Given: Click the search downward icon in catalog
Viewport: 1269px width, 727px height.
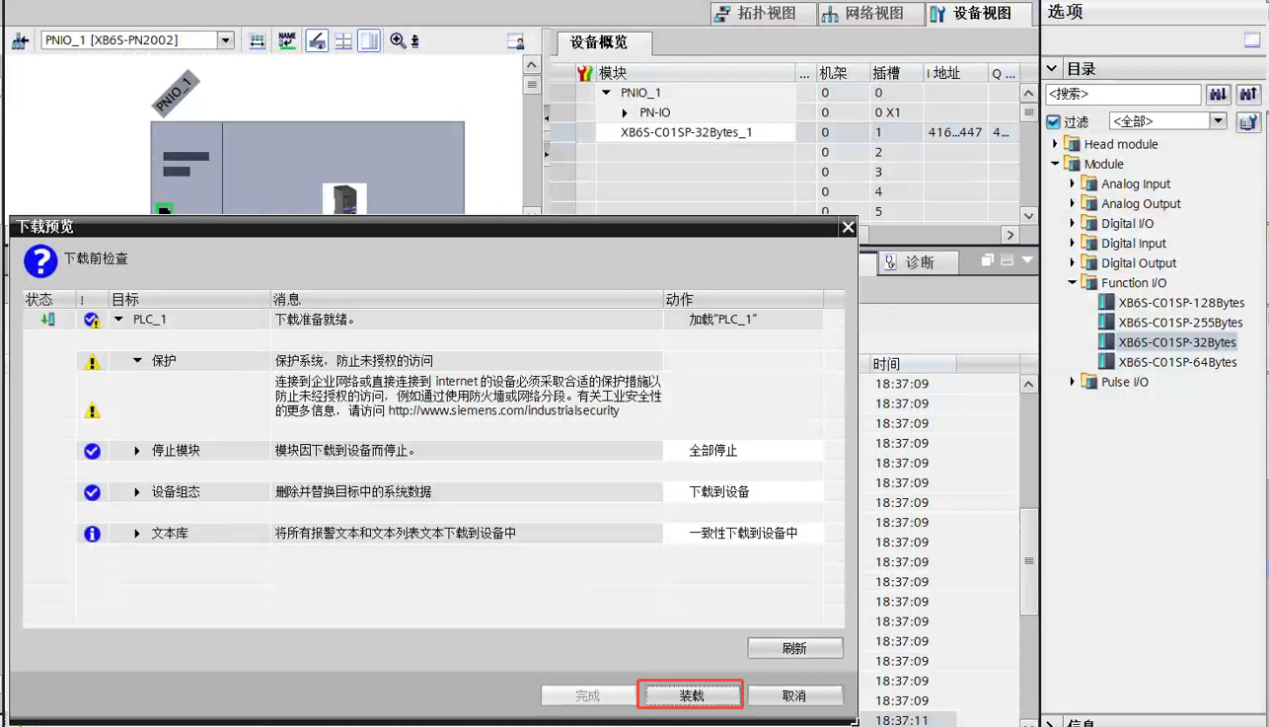Looking at the screenshot, I should click(x=1218, y=94).
